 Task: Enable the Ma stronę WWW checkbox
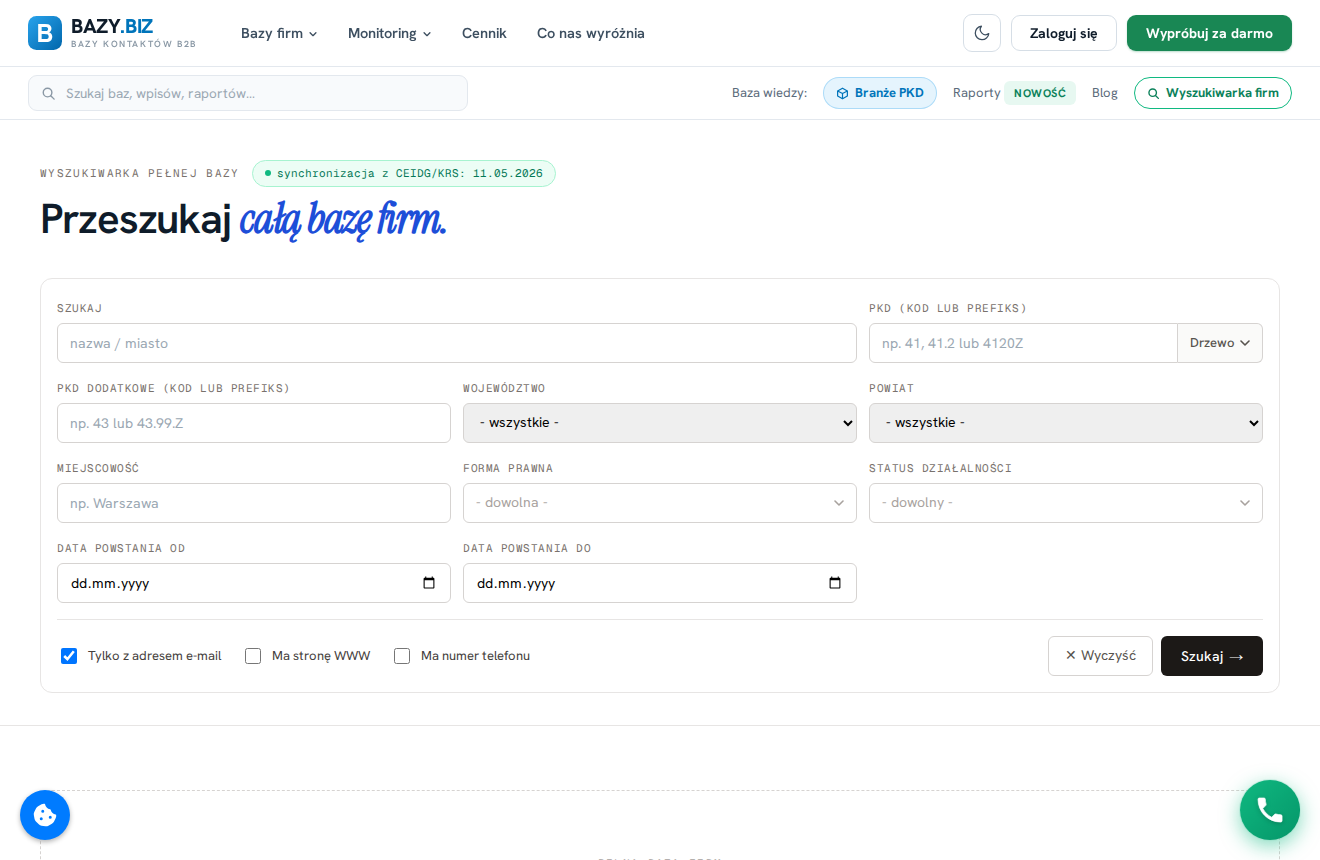point(253,656)
